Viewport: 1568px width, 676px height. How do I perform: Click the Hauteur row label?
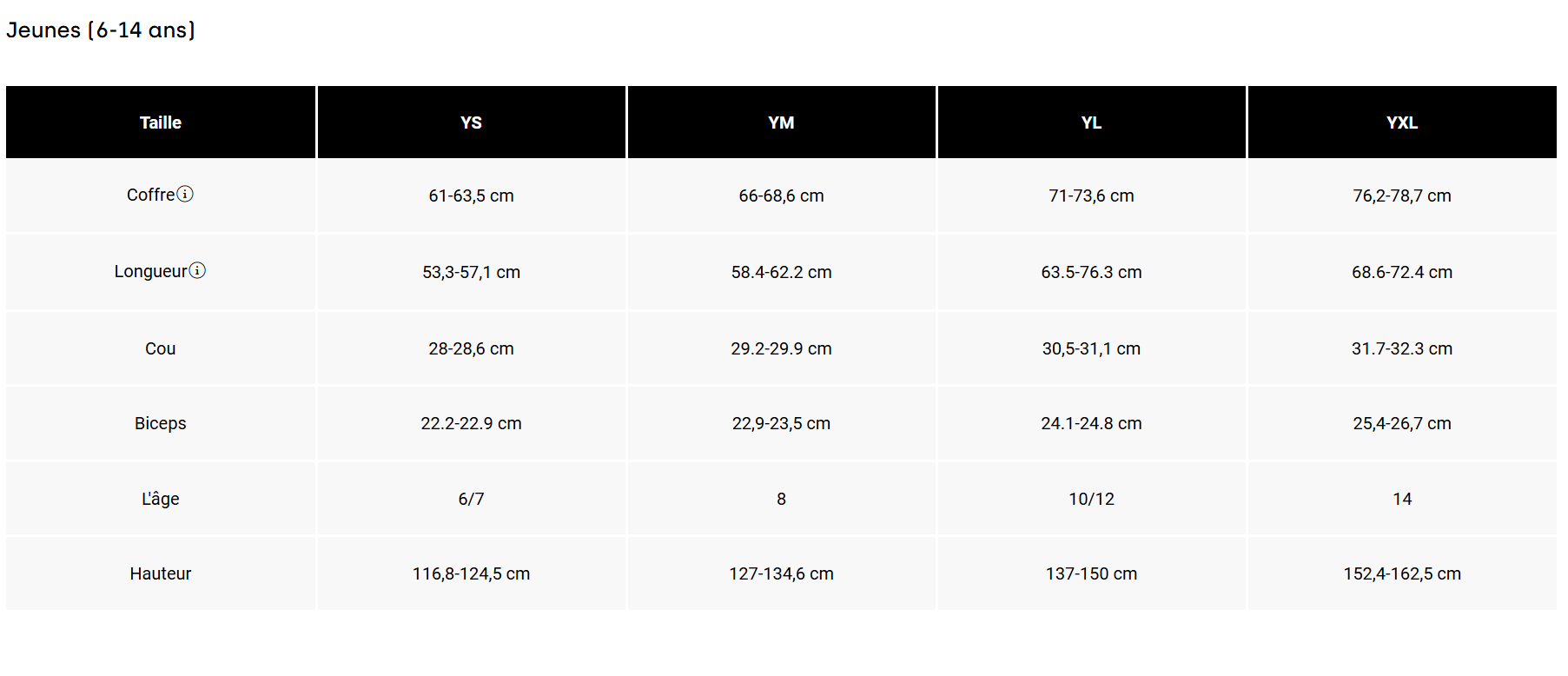(x=161, y=573)
